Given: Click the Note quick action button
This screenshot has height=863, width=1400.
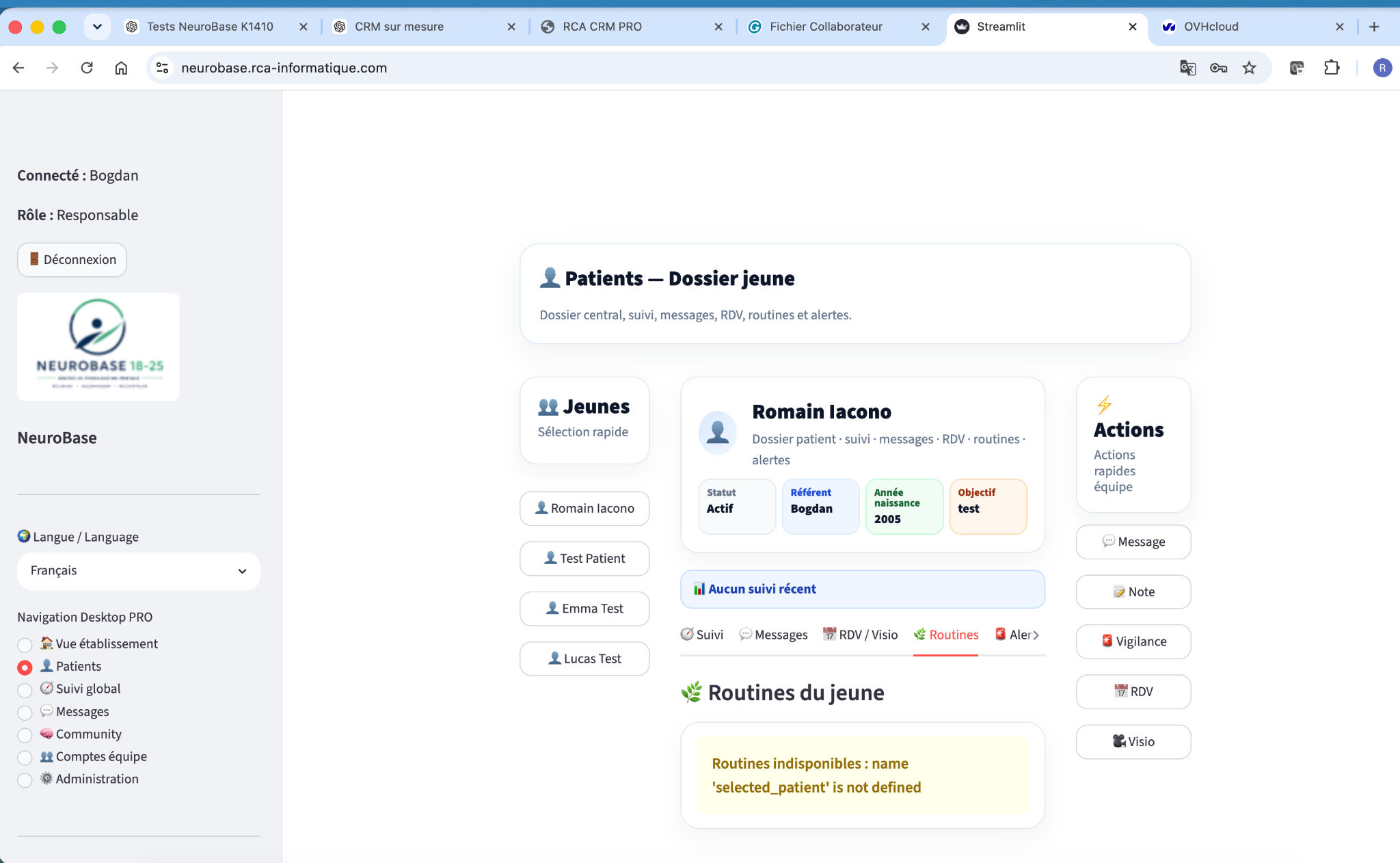Looking at the screenshot, I should (1133, 592).
